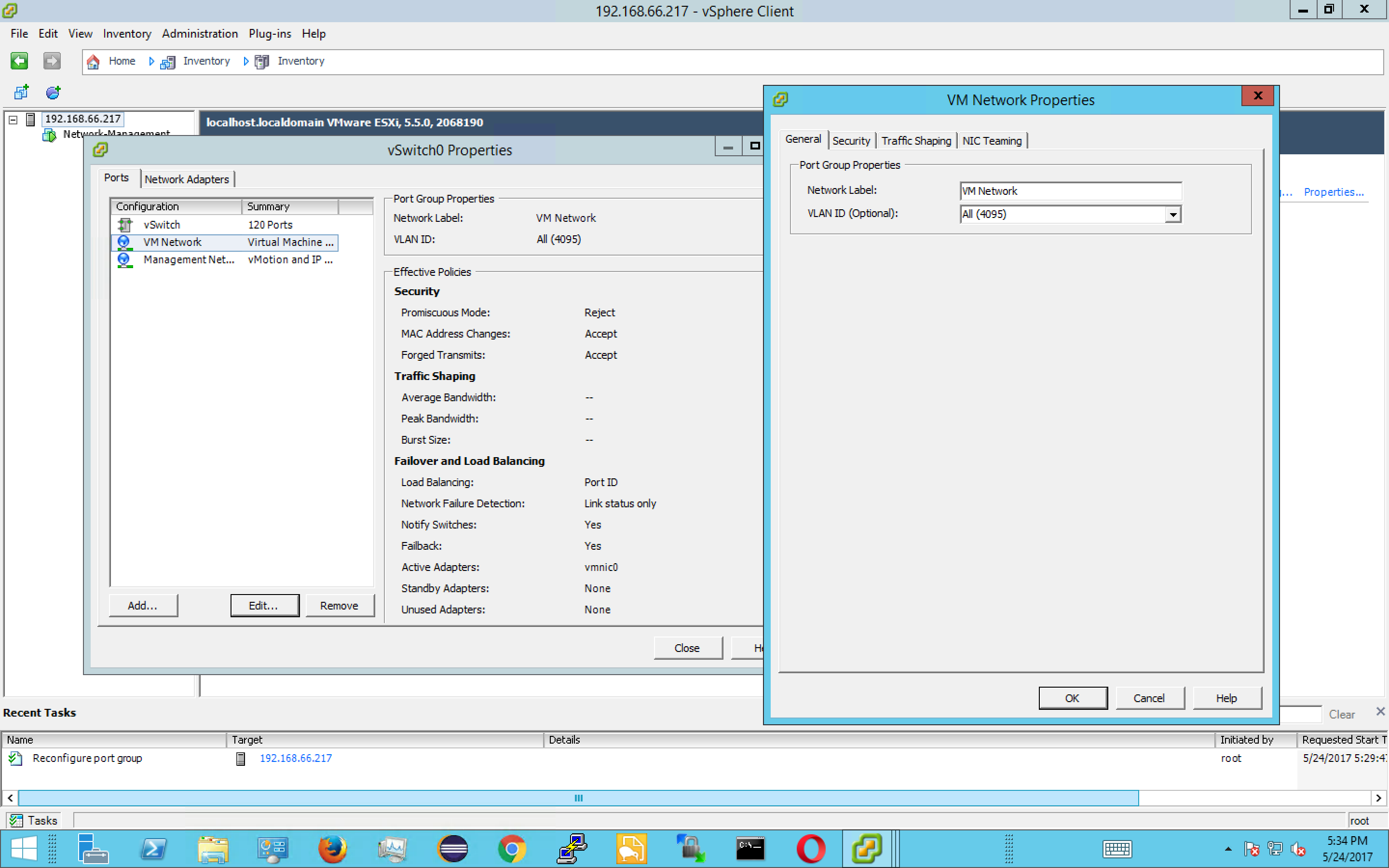The width and height of the screenshot is (1389, 868).
Task: Click the Initiated by column header
Action: tap(1255, 740)
